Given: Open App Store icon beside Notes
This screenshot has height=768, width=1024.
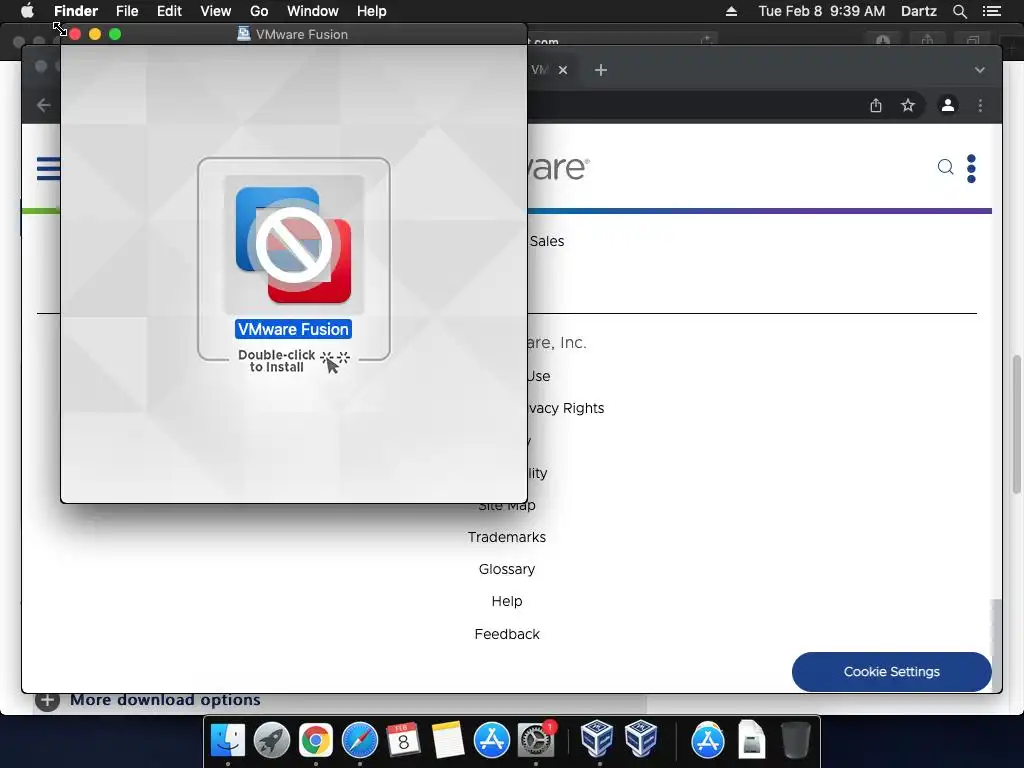Looking at the screenshot, I should (492, 740).
